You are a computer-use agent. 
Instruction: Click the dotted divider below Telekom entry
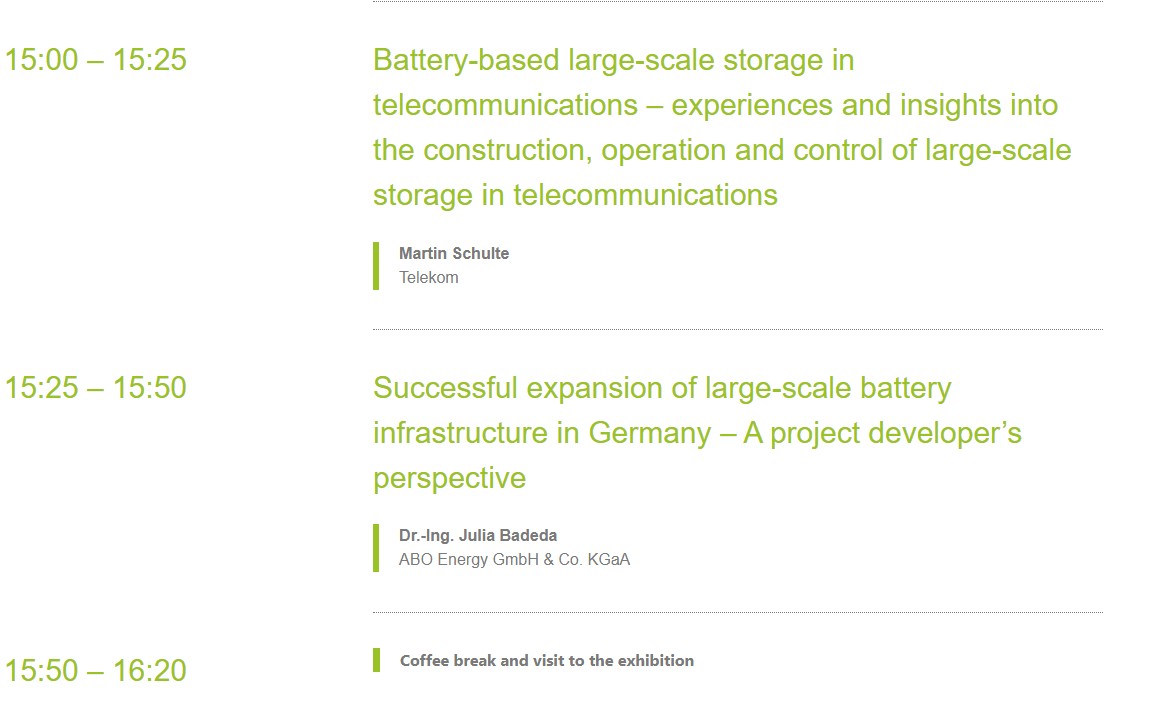click(737, 329)
